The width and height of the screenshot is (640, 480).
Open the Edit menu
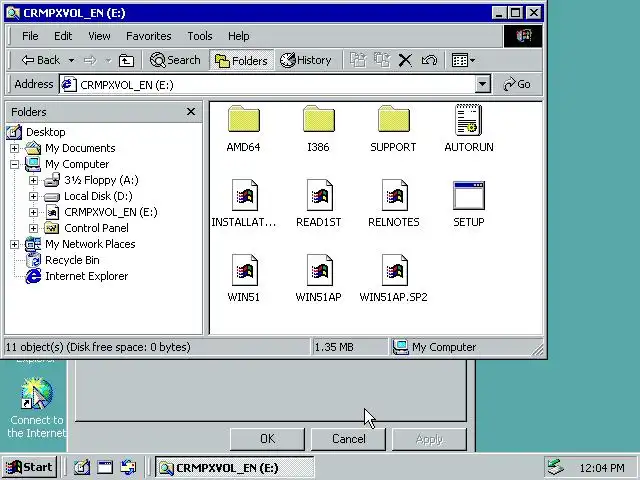point(63,36)
